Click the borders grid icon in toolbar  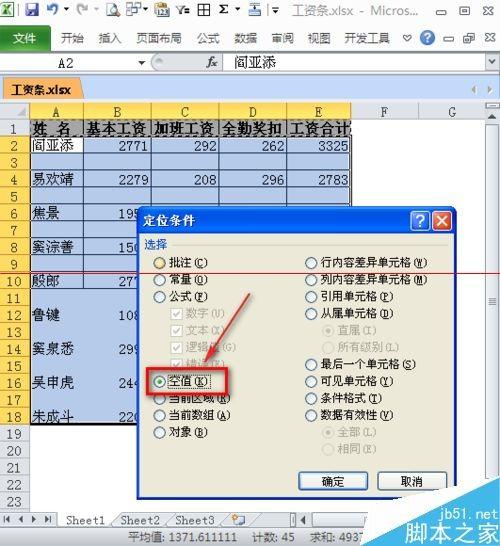coord(204,10)
